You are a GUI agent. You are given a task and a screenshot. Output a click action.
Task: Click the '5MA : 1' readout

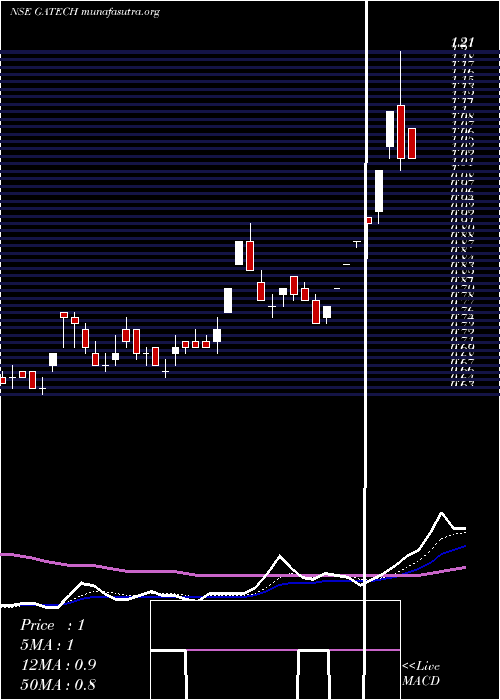coord(47,644)
